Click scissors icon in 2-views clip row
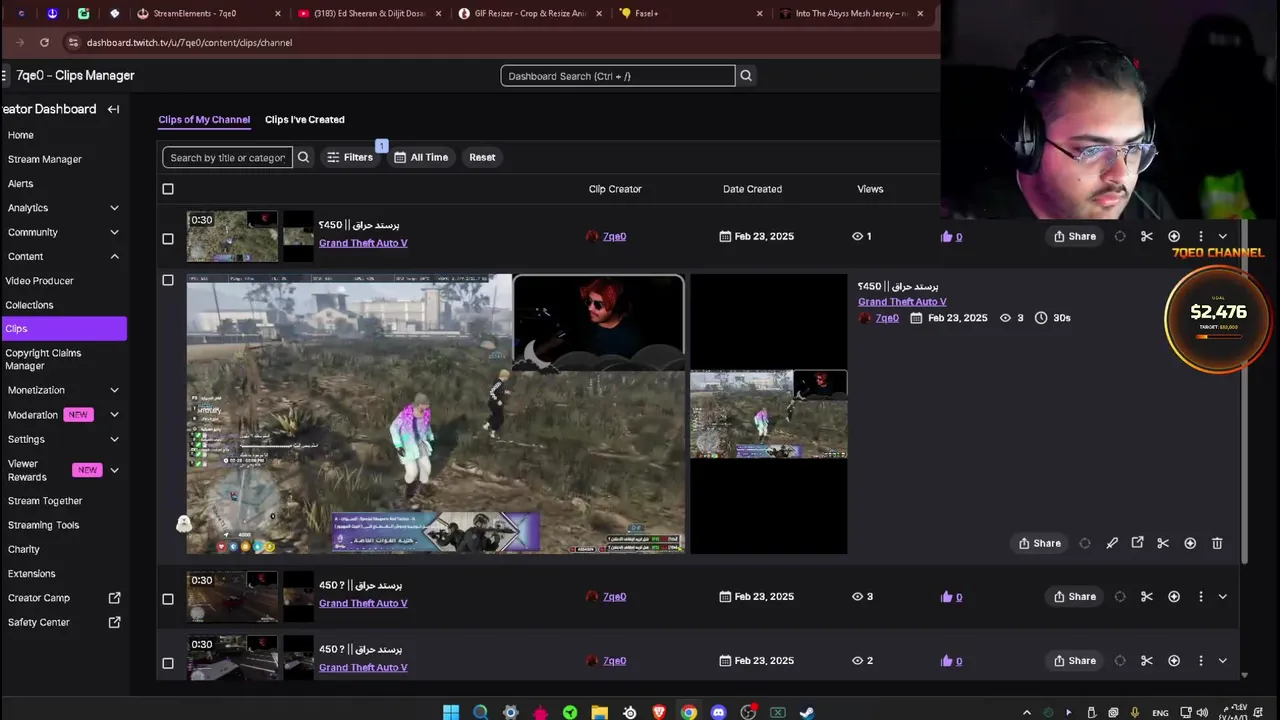The width and height of the screenshot is (1280, 720). 1147,661
